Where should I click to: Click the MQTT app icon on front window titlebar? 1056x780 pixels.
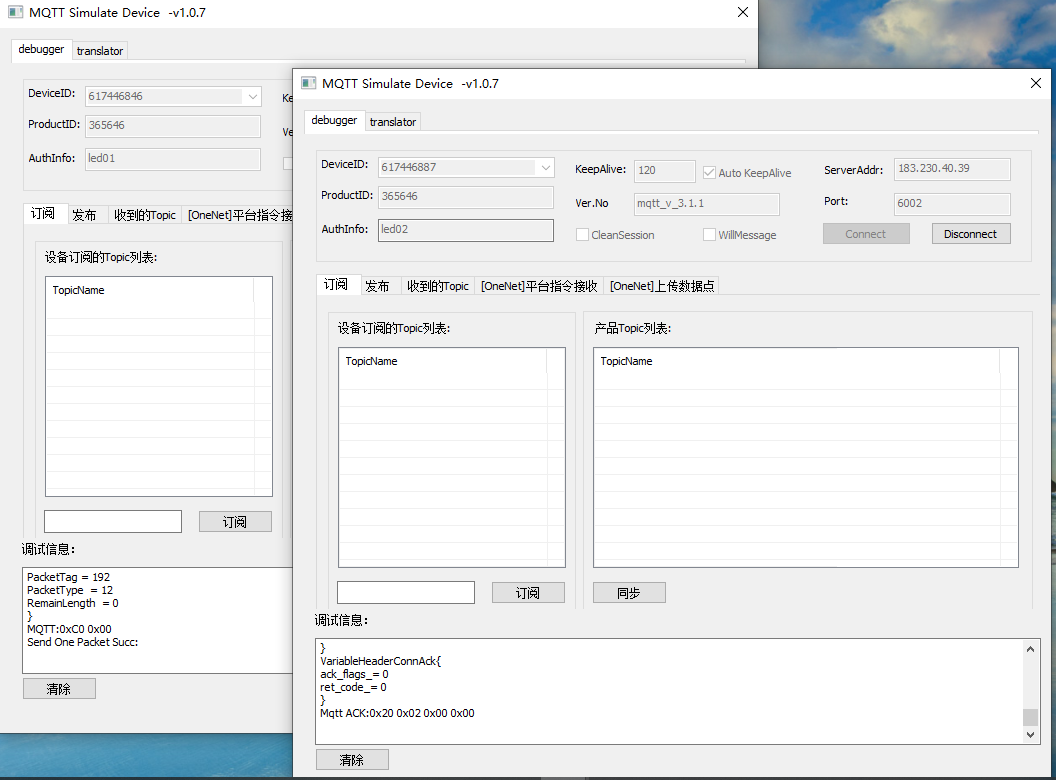309,83
